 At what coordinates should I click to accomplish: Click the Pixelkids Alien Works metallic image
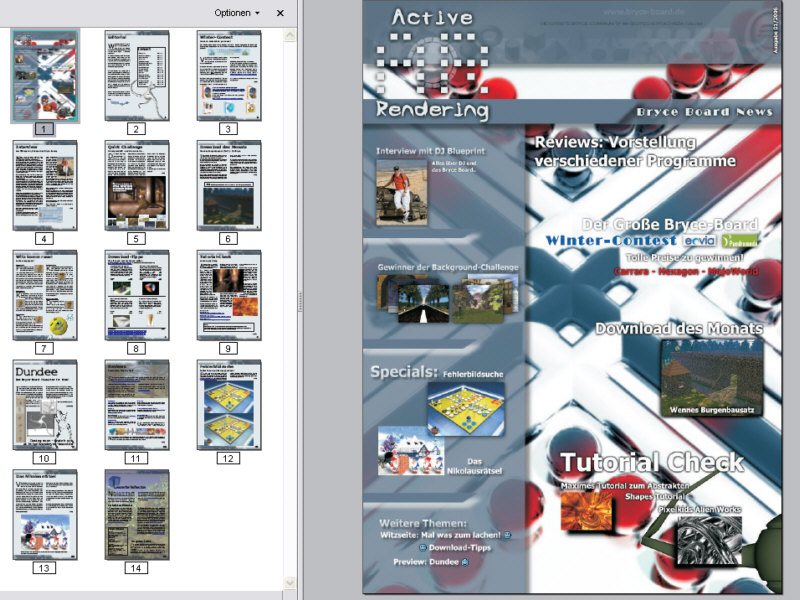[x=709, y=541]
